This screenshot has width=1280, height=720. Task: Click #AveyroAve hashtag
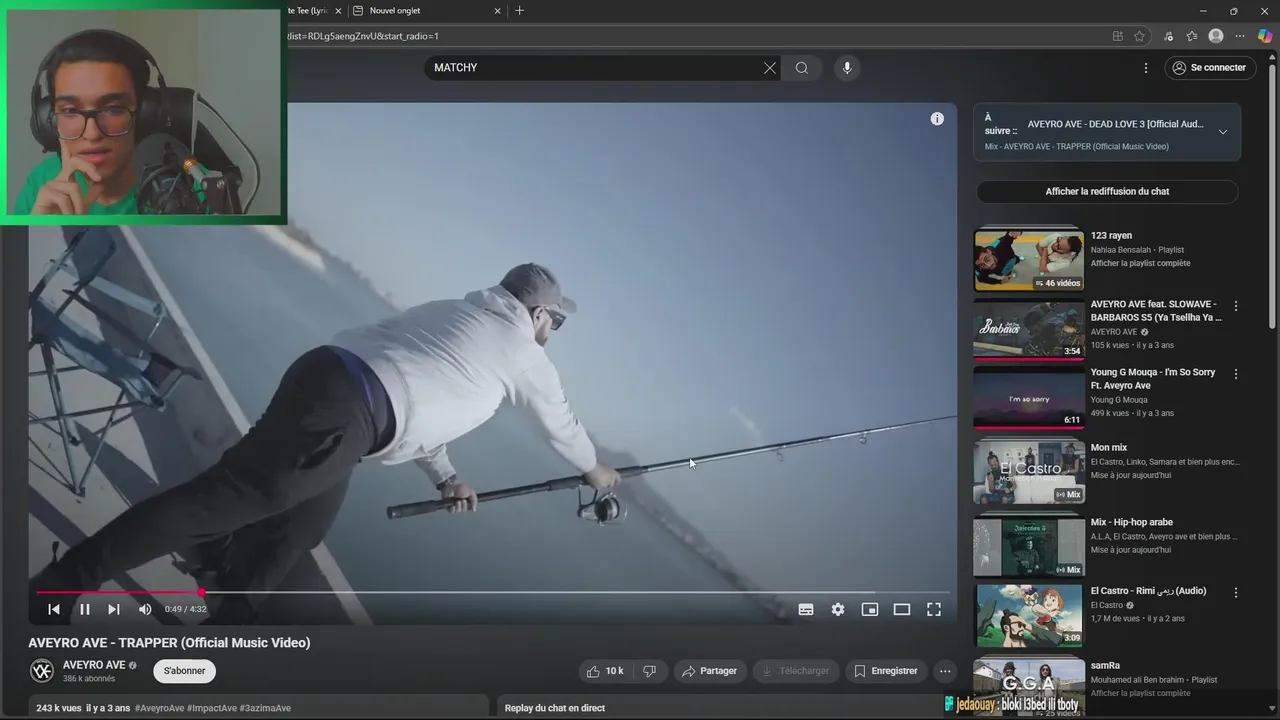(159, 708)
